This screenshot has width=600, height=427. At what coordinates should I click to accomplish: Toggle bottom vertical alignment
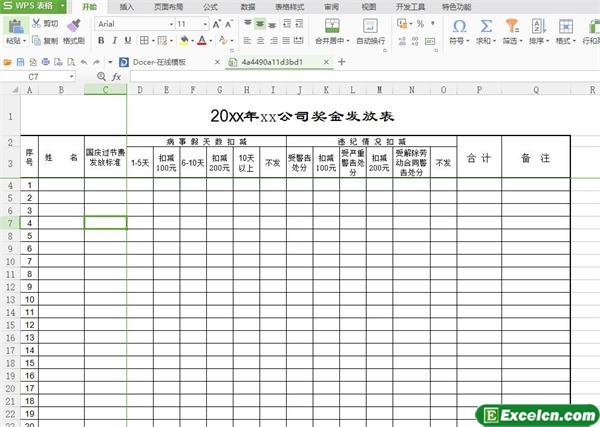coord(272,24)
